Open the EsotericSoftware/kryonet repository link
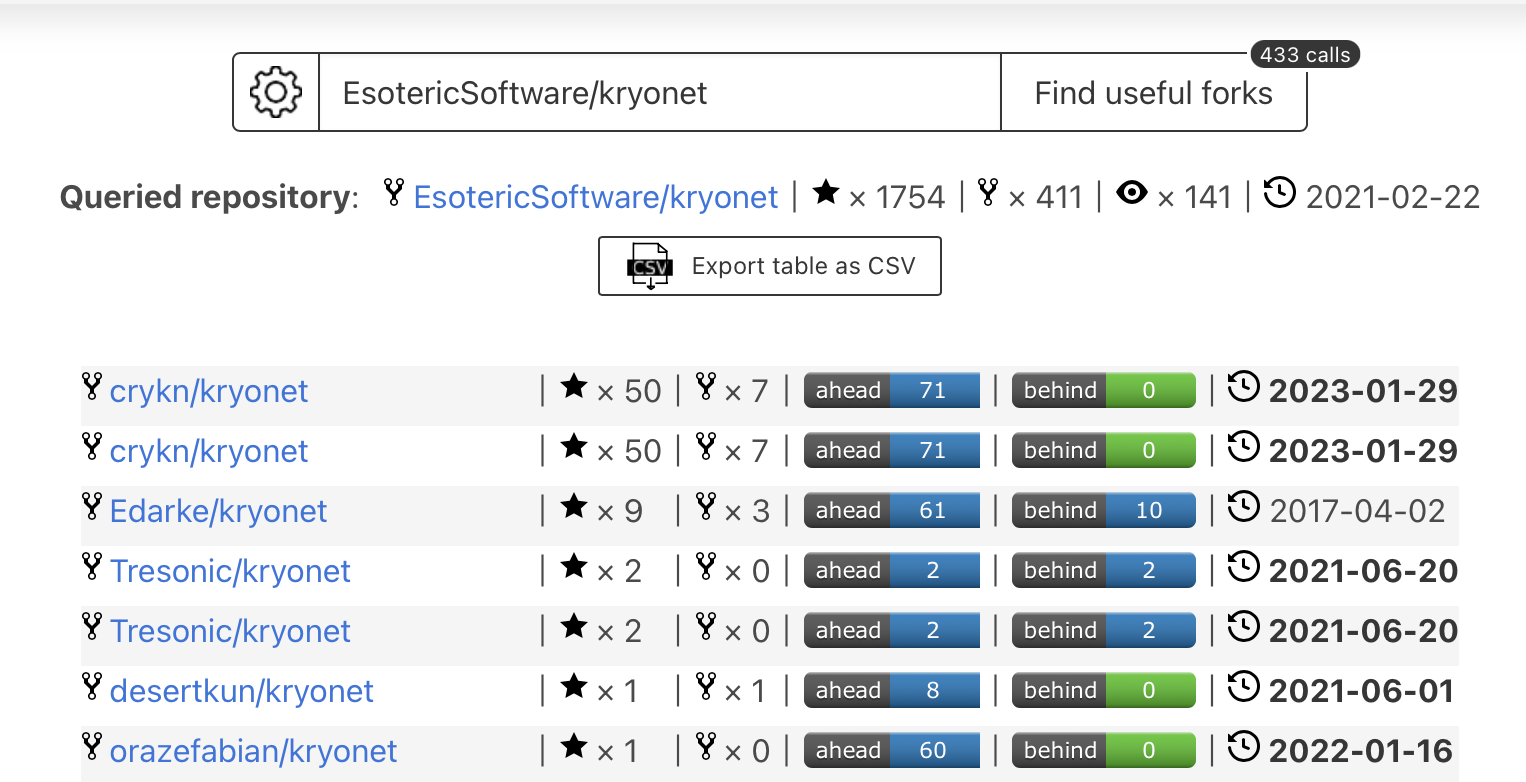This screenshot has height=782, width=1526. 596,196
